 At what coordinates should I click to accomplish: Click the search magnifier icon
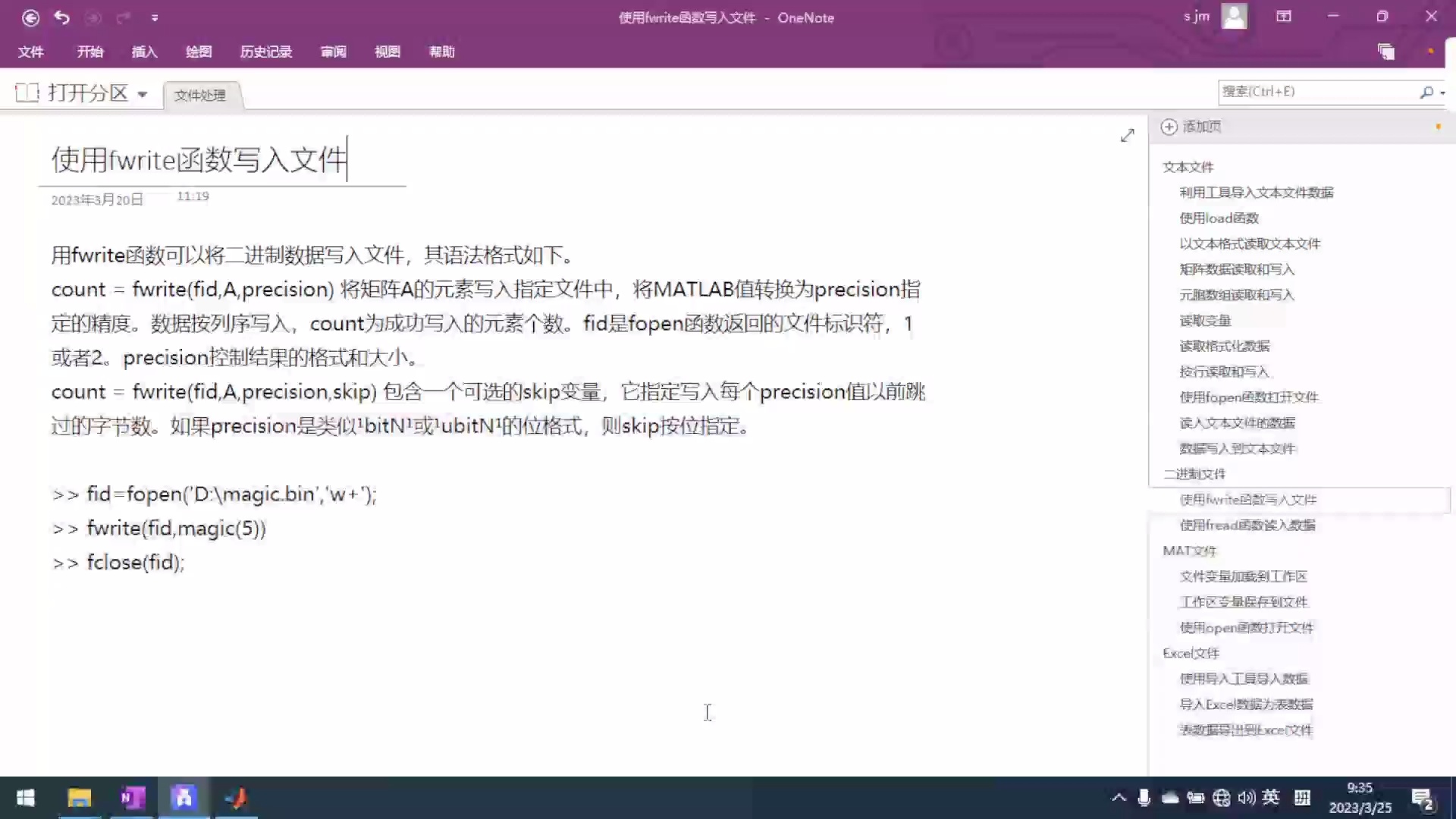click(x=1426, y=91)
